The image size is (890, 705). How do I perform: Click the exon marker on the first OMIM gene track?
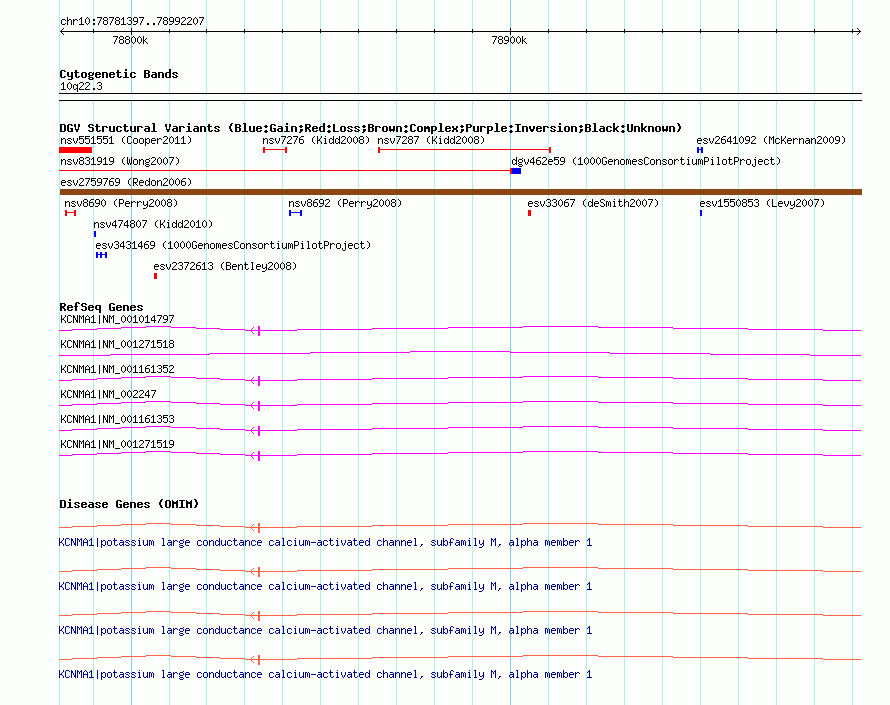[x=257, y=528]
